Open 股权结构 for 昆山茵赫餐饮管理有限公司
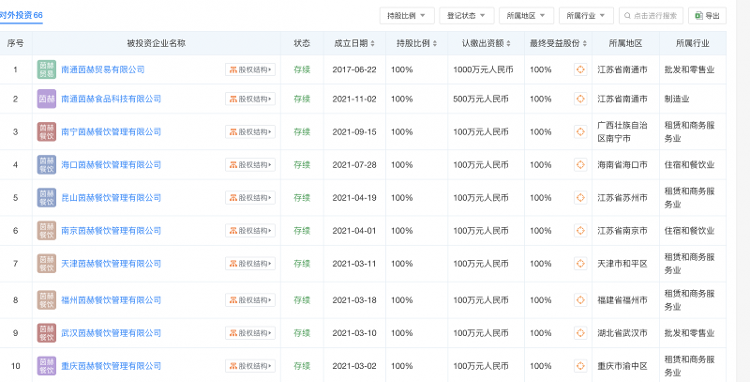Screen dimensions: 750x382 [250, 198]
